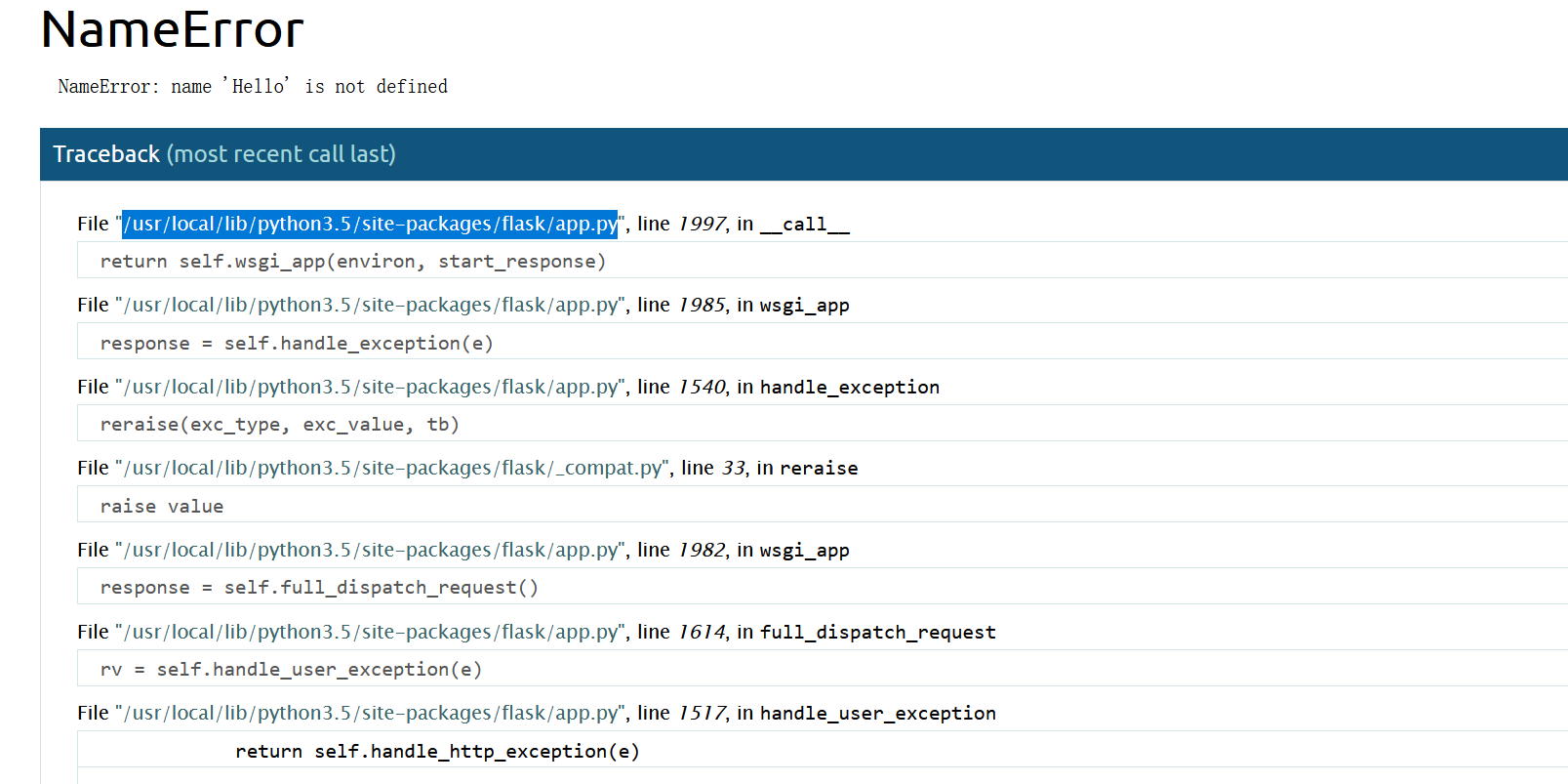Expand the reraise(exc_type, exc_value, tb) code line

279,425
